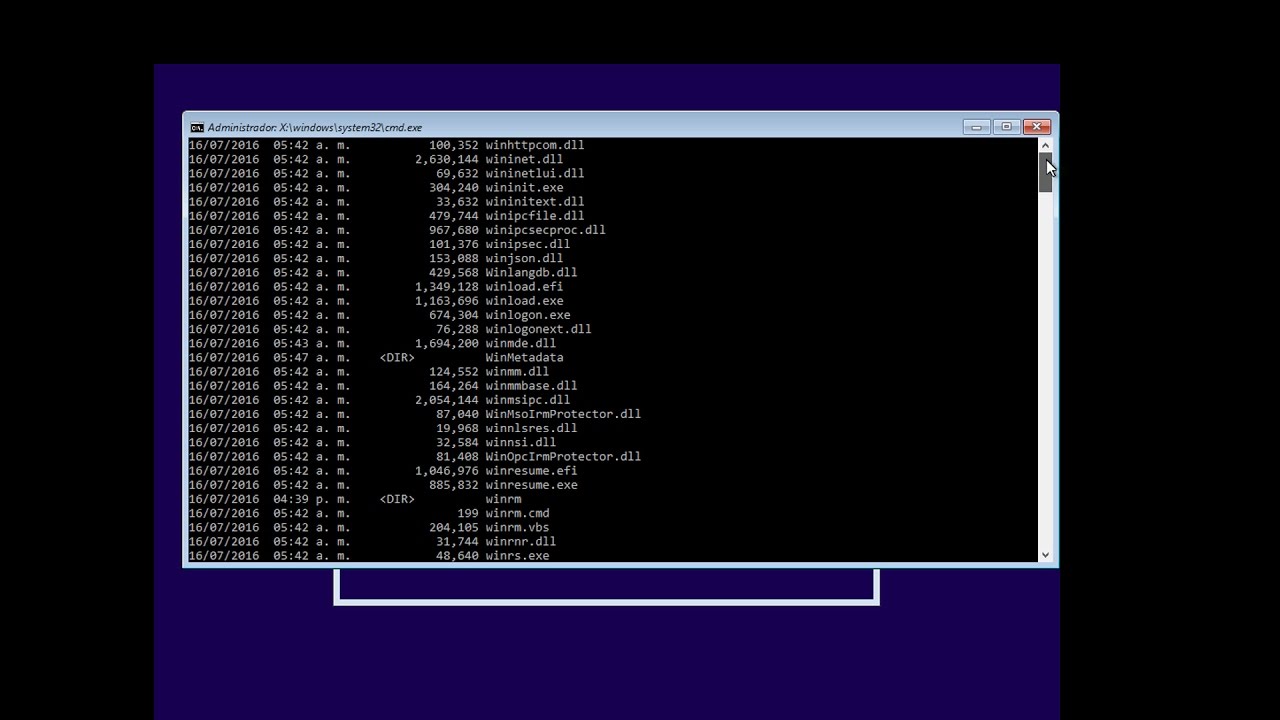Click the <DIR> marker beside WinMetadata
Image resolution: width=1280 pixels, height=720 pixels.
(397, 357)
